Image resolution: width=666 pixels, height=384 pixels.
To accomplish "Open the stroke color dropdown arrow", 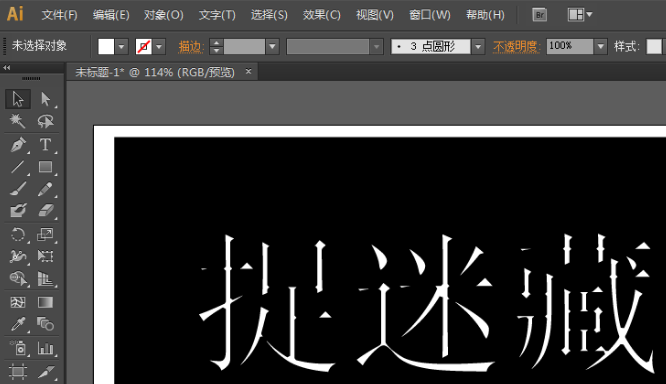I will coord(159,46).
